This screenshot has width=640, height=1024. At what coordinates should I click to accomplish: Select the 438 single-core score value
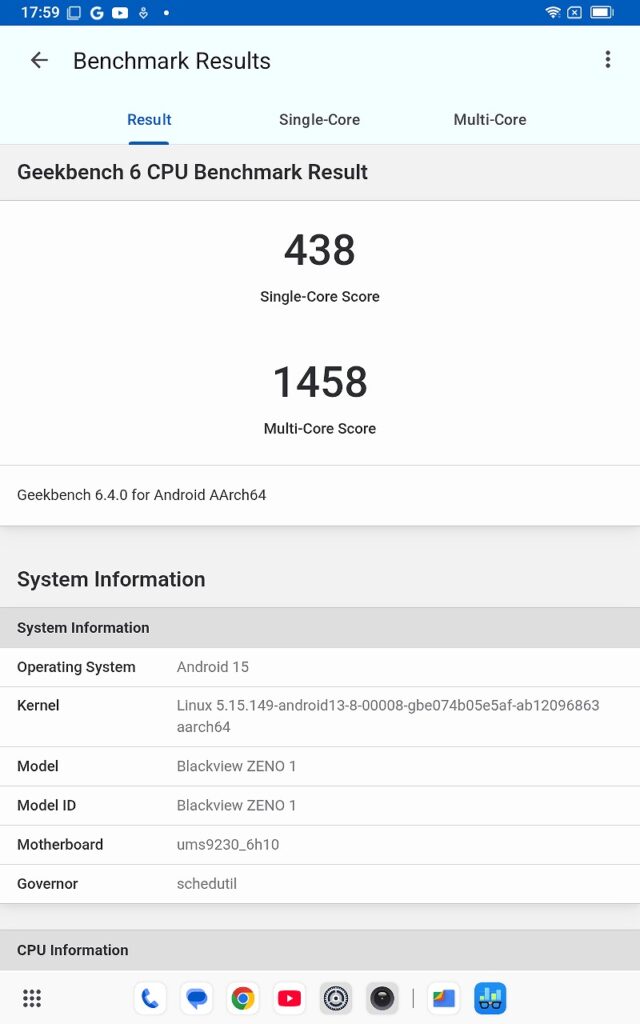pos(319,249)
